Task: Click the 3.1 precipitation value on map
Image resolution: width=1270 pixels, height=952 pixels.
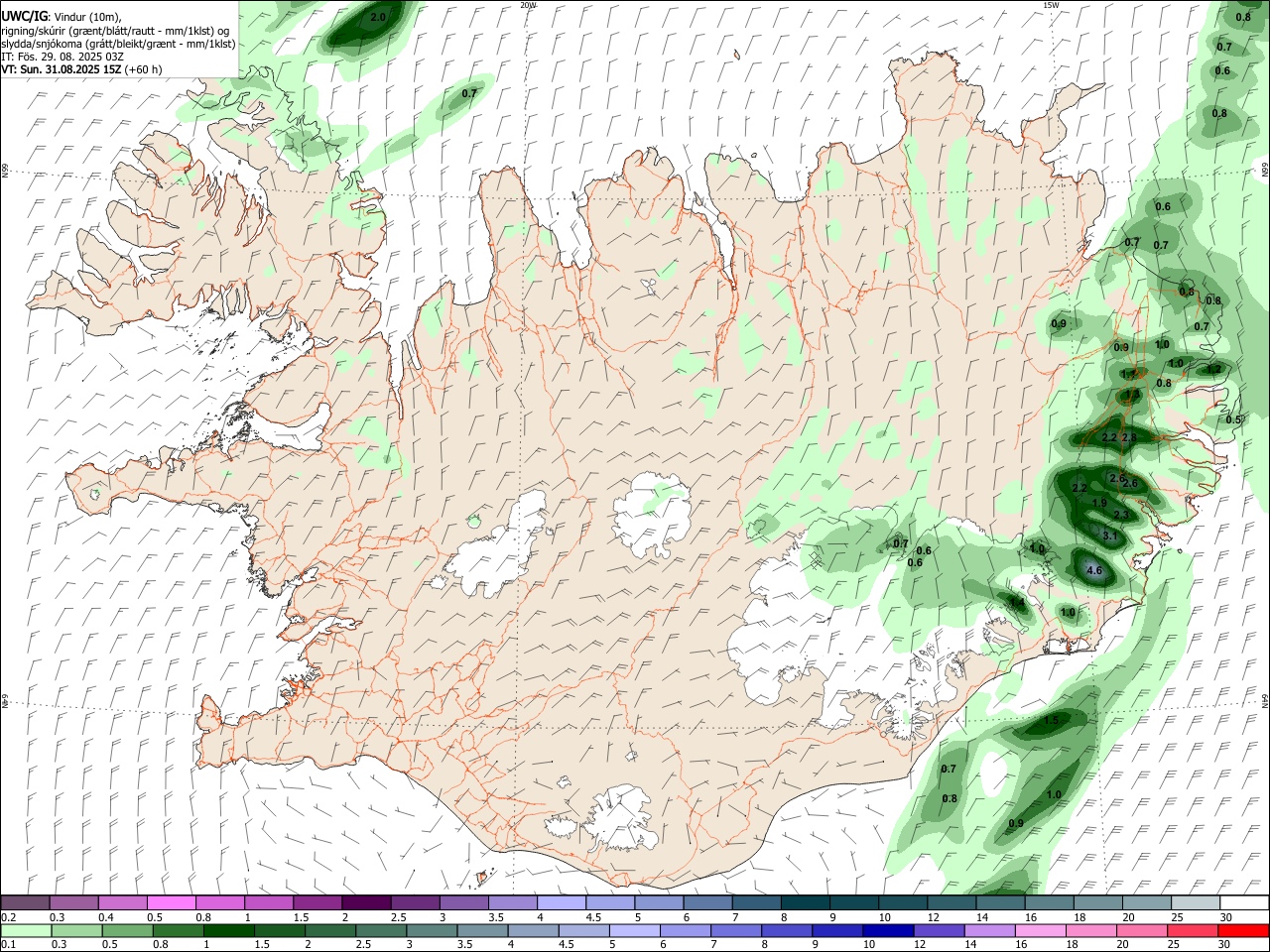Action: [1110, 535]
